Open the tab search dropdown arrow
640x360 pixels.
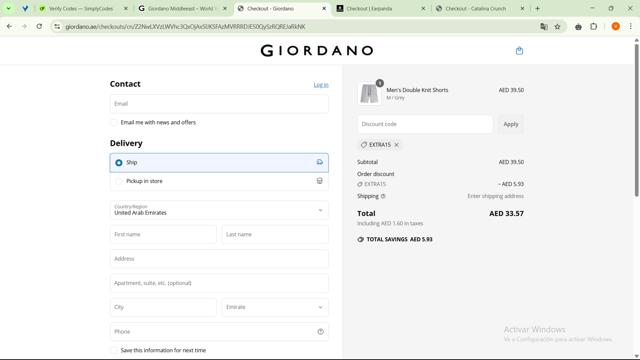(9, 9)
